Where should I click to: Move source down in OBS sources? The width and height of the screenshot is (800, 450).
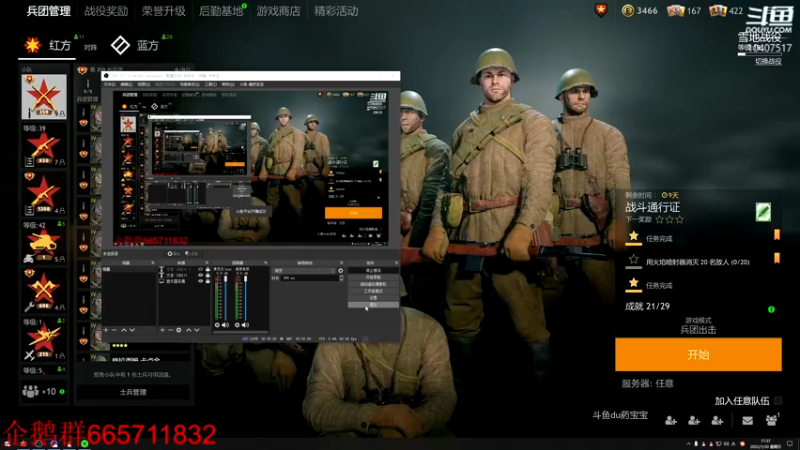point(197,331)
